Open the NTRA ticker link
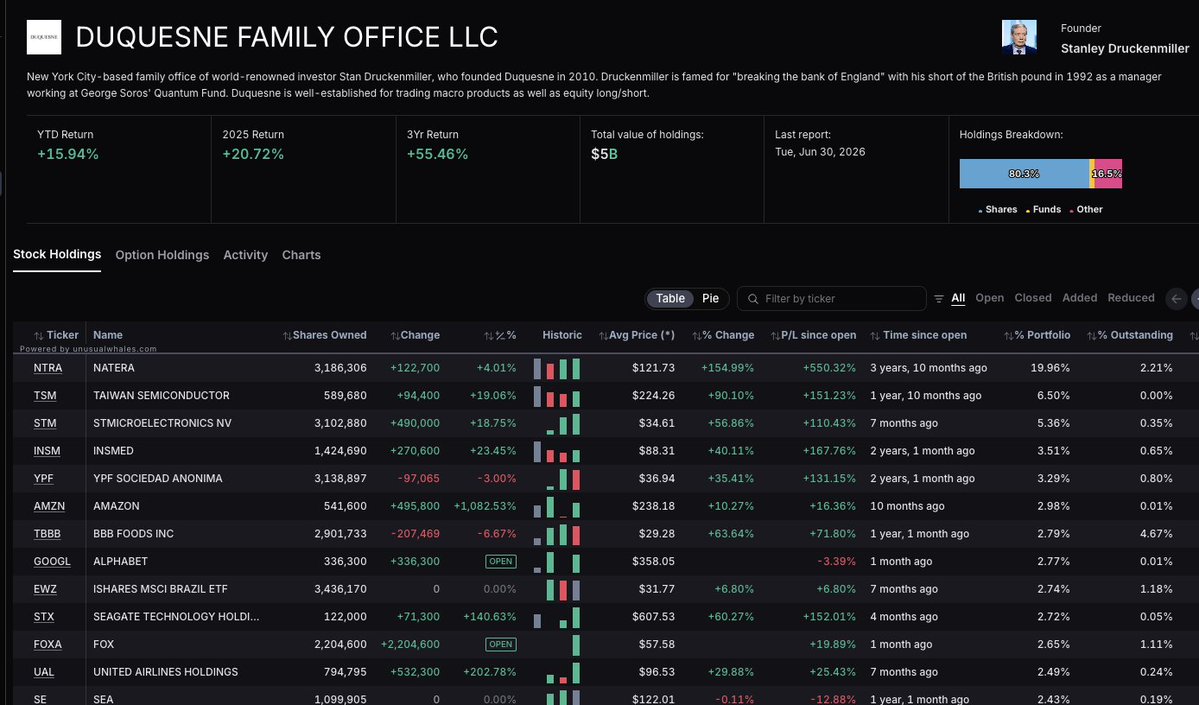 (47, 369)
